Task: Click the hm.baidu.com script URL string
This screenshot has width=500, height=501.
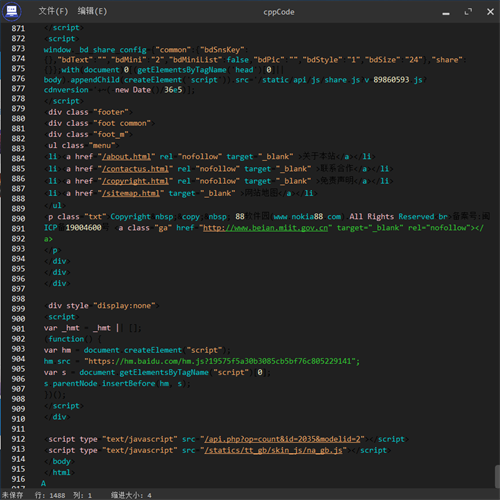Action: tap(222, 361)
